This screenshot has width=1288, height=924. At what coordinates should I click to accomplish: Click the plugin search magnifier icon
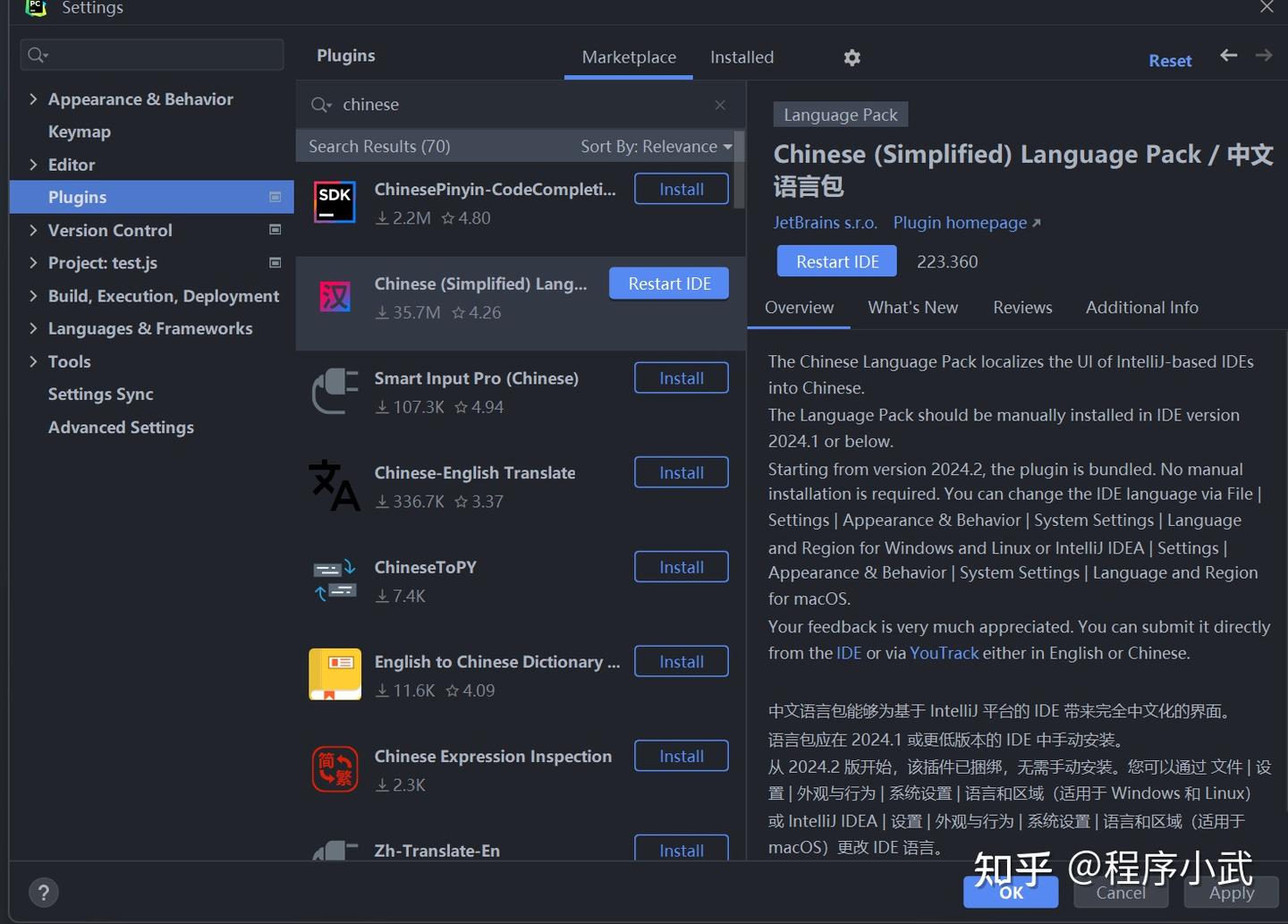(320, 105)
